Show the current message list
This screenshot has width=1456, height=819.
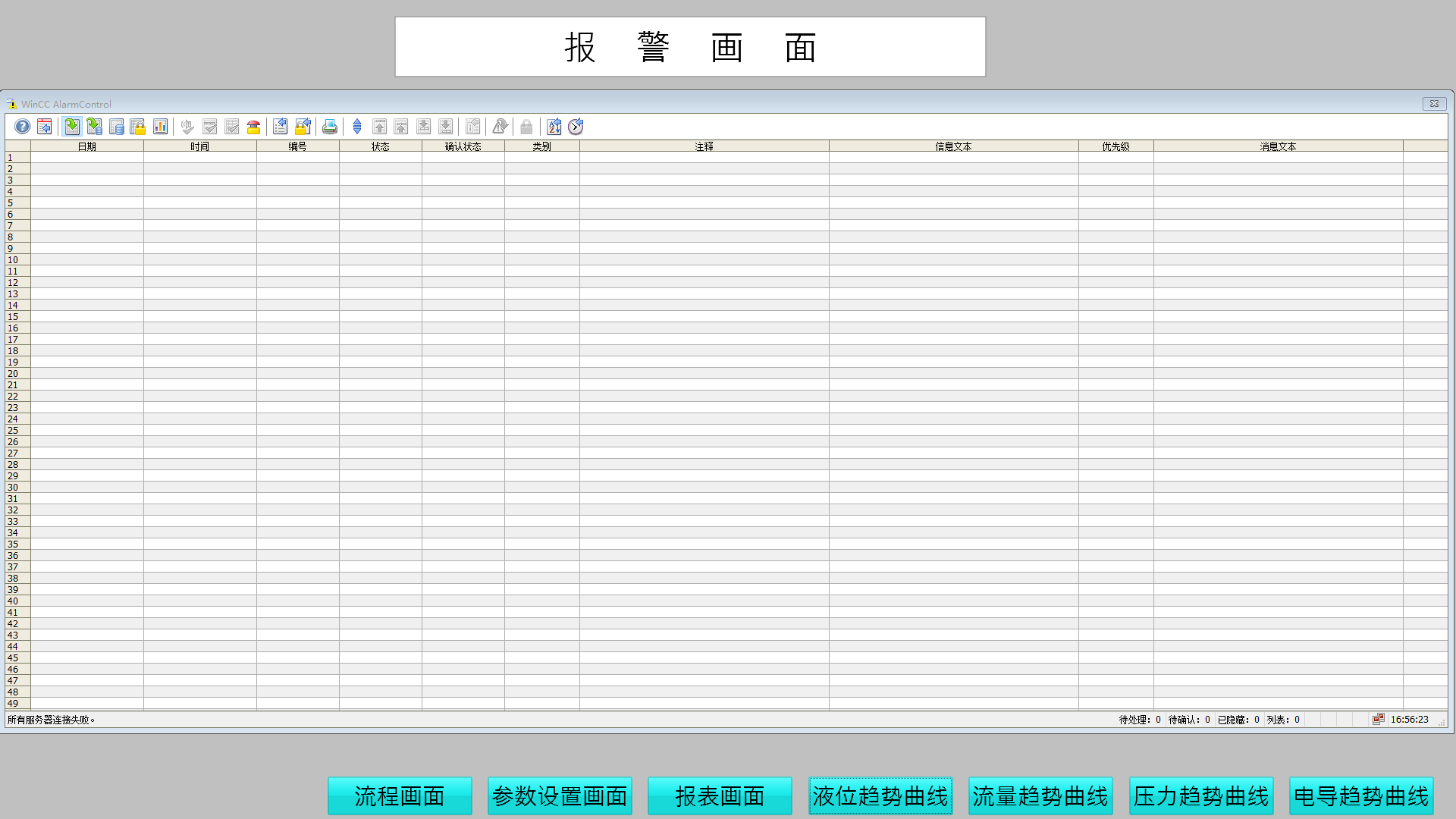[72, 127]
